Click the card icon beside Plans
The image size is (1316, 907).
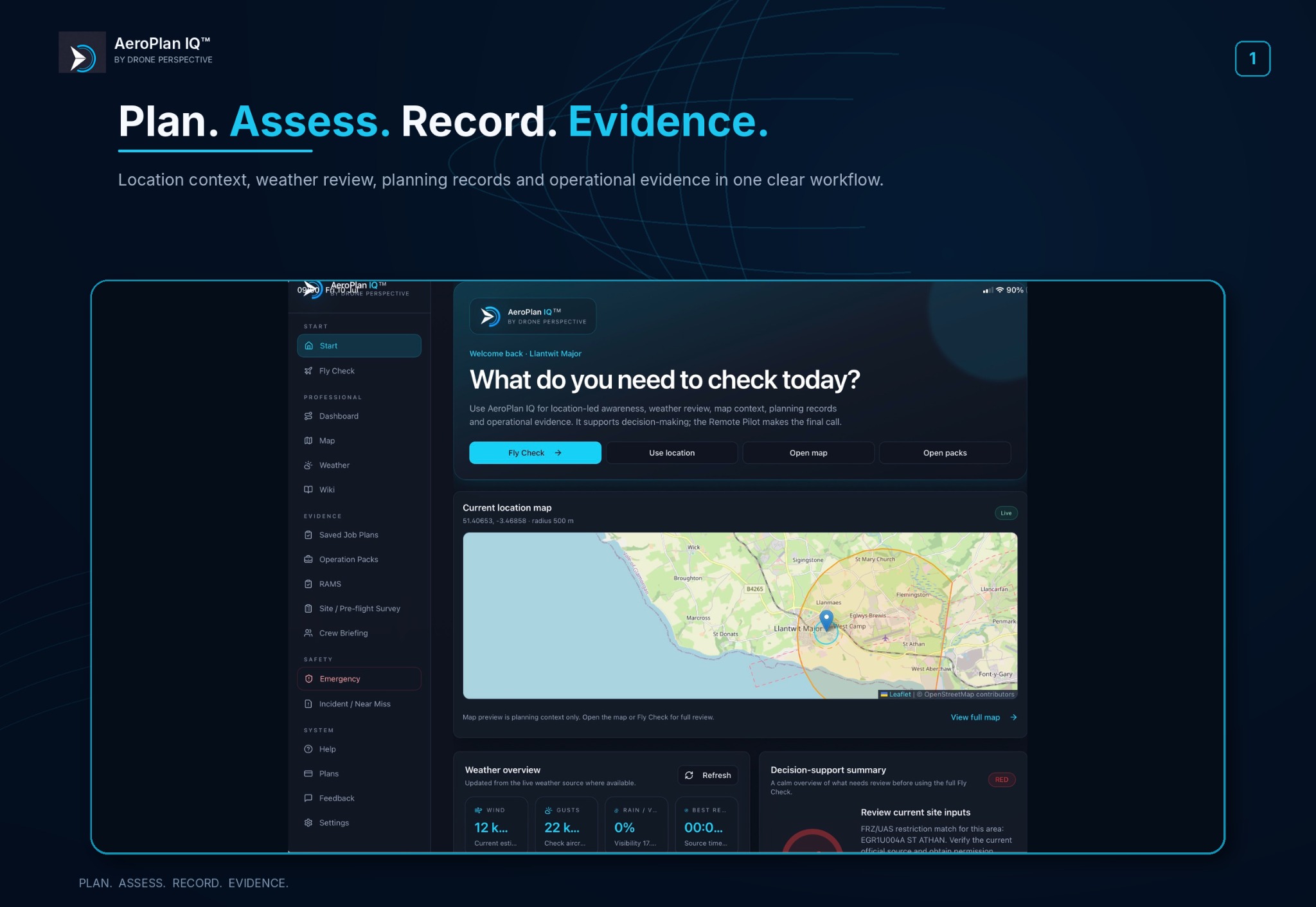coord(308,773)
